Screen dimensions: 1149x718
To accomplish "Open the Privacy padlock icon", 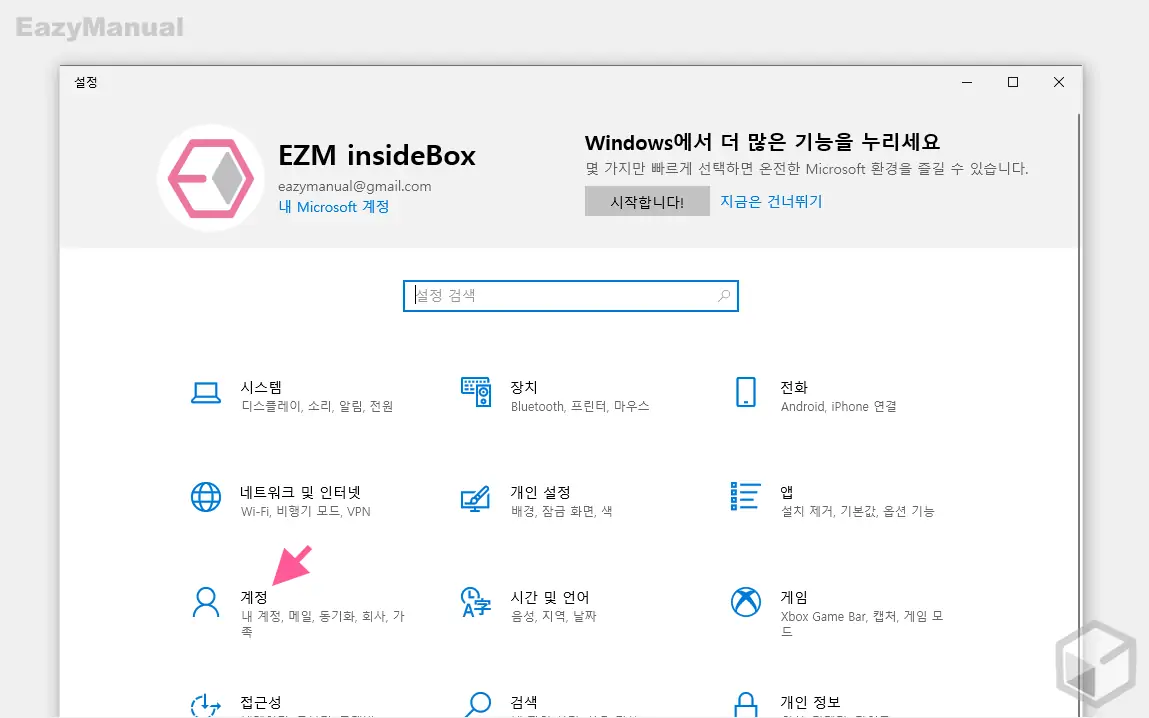I will [745, 705].
